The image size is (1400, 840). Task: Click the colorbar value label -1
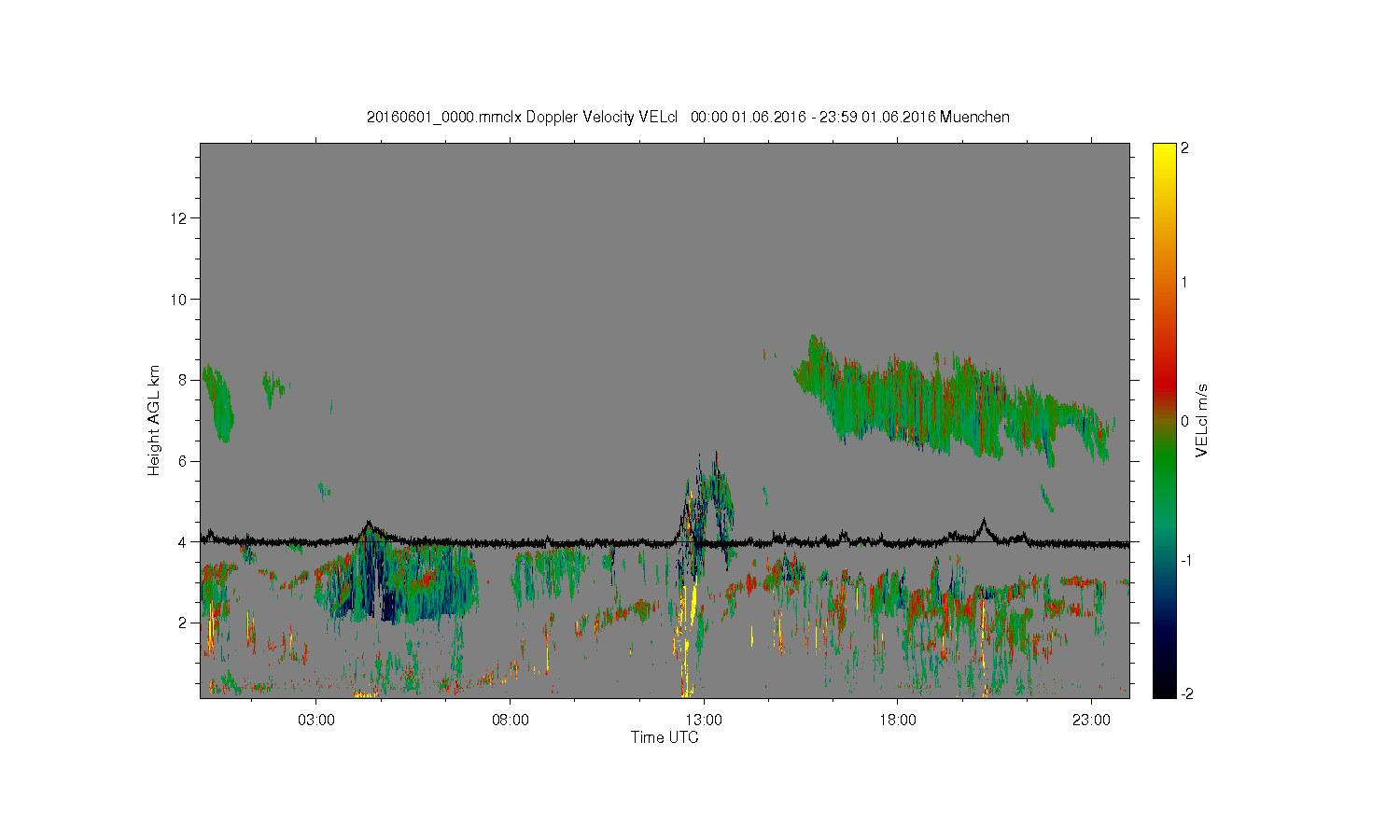[1185, 560]
